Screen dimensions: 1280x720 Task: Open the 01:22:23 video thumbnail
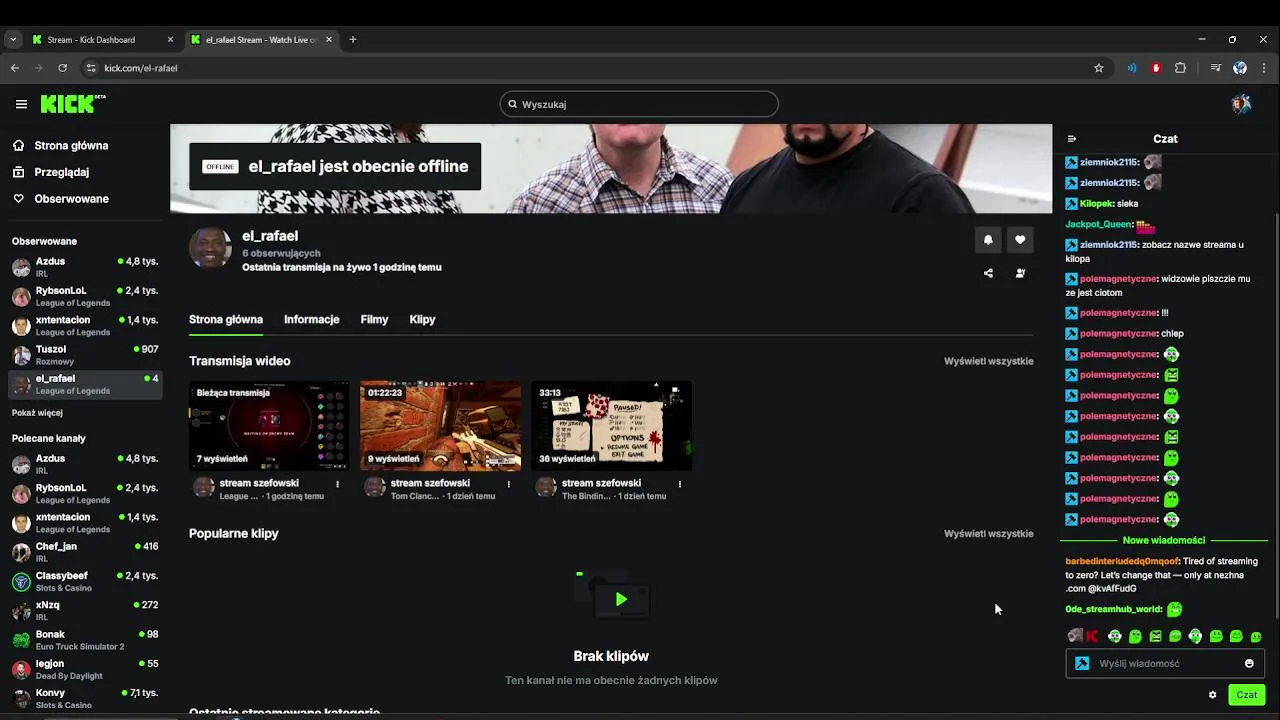[x=440, y=426]
